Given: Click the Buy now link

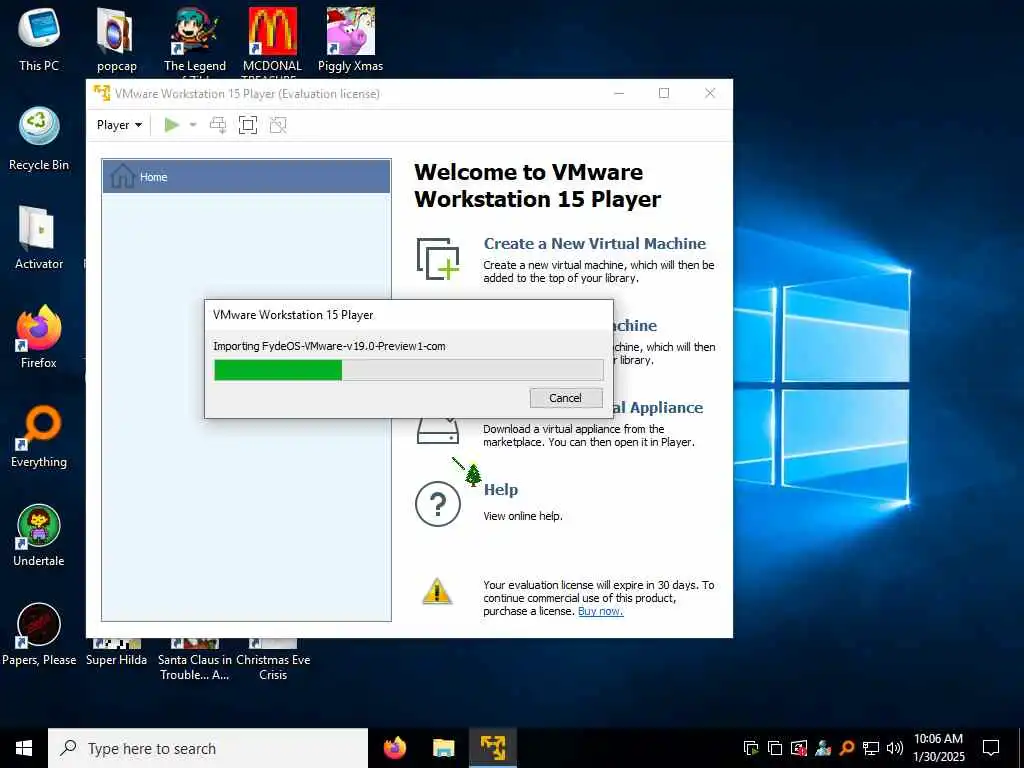Looking at the screenshot, I should pos(601,611).
